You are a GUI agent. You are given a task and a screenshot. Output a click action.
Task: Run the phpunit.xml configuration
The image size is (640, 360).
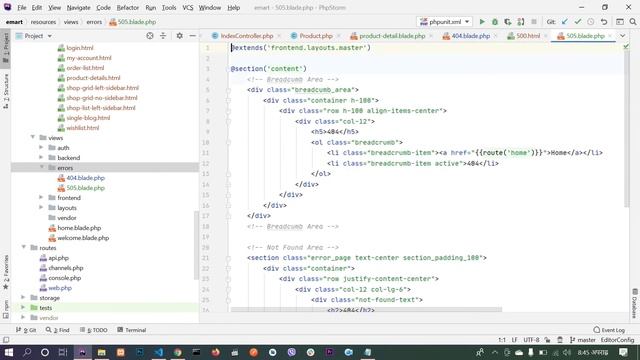coord(482,22)
